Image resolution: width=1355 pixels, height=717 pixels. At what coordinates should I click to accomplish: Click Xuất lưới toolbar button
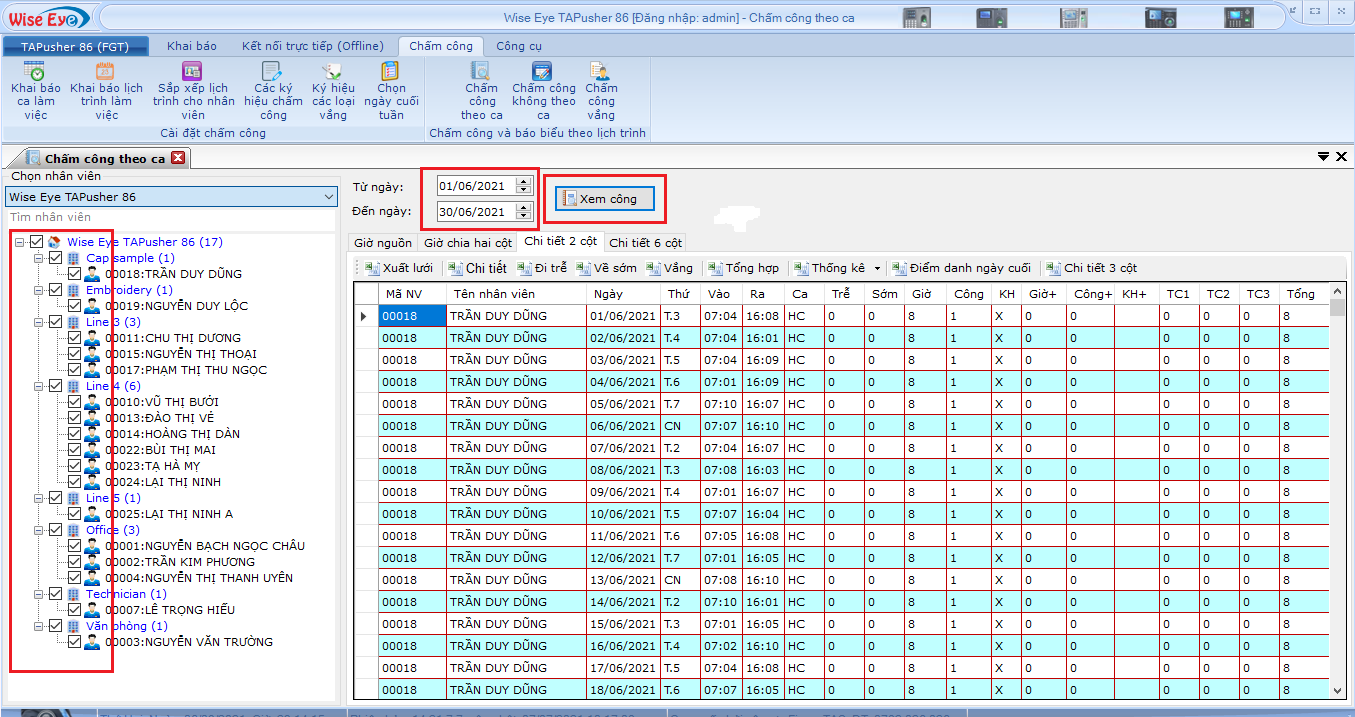pyautogui.click(x=398, y=268)
